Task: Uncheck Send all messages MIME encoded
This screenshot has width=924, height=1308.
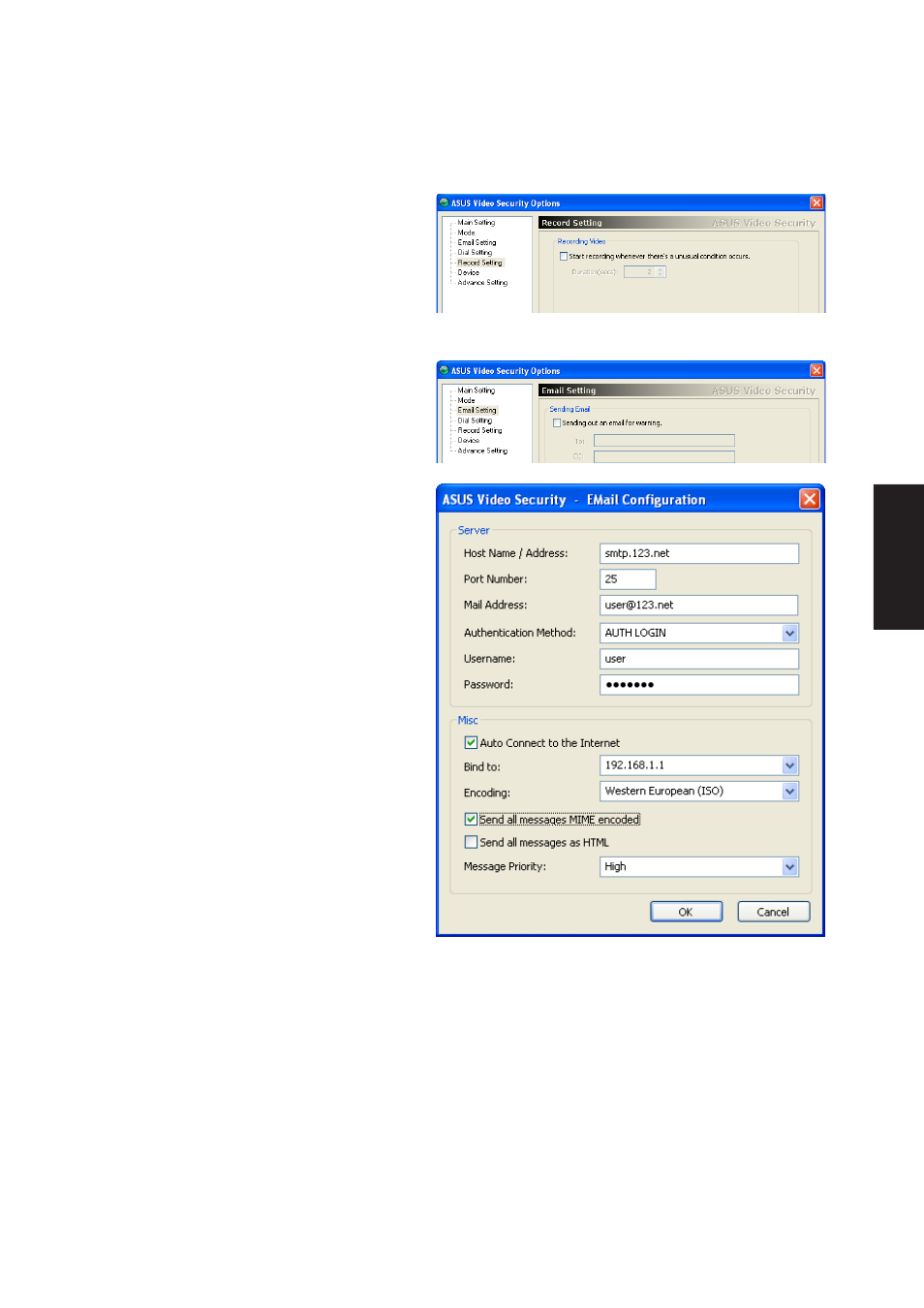Action: click(471, 820)
